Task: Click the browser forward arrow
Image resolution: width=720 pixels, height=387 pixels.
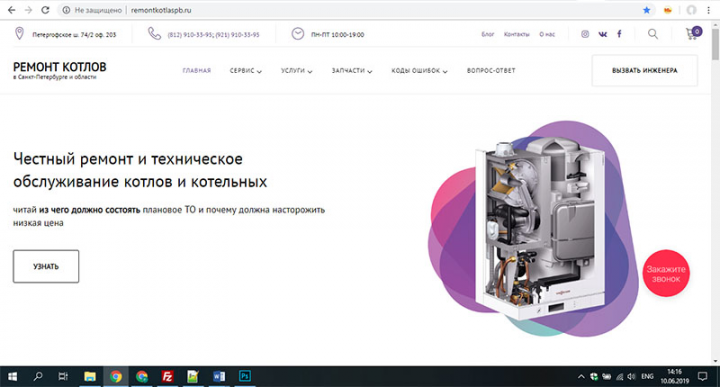Action: click(x=28, y=10)
